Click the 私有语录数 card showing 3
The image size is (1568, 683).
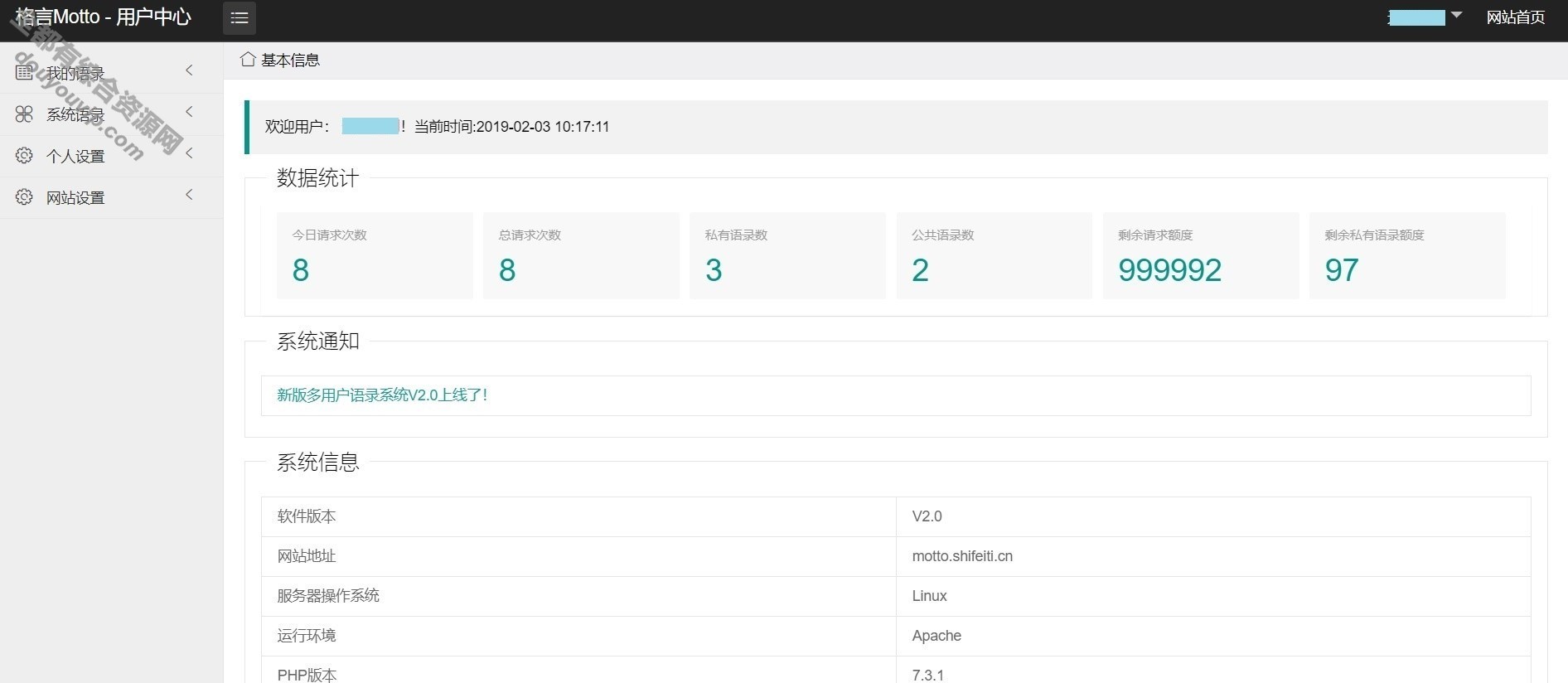pyautogui.click(x=787, y=255)
